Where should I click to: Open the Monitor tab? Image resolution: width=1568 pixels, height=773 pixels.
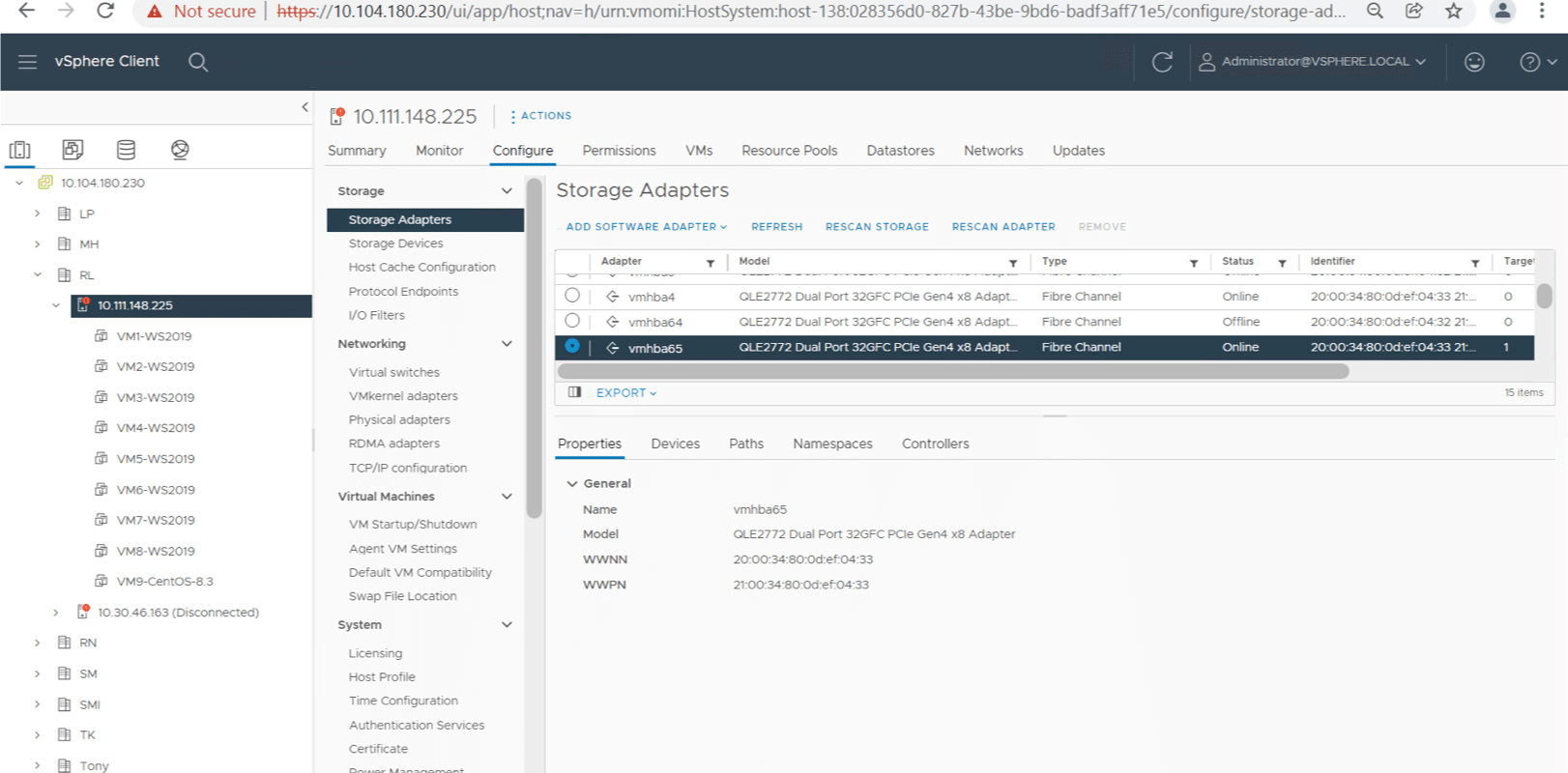(440, 151)
